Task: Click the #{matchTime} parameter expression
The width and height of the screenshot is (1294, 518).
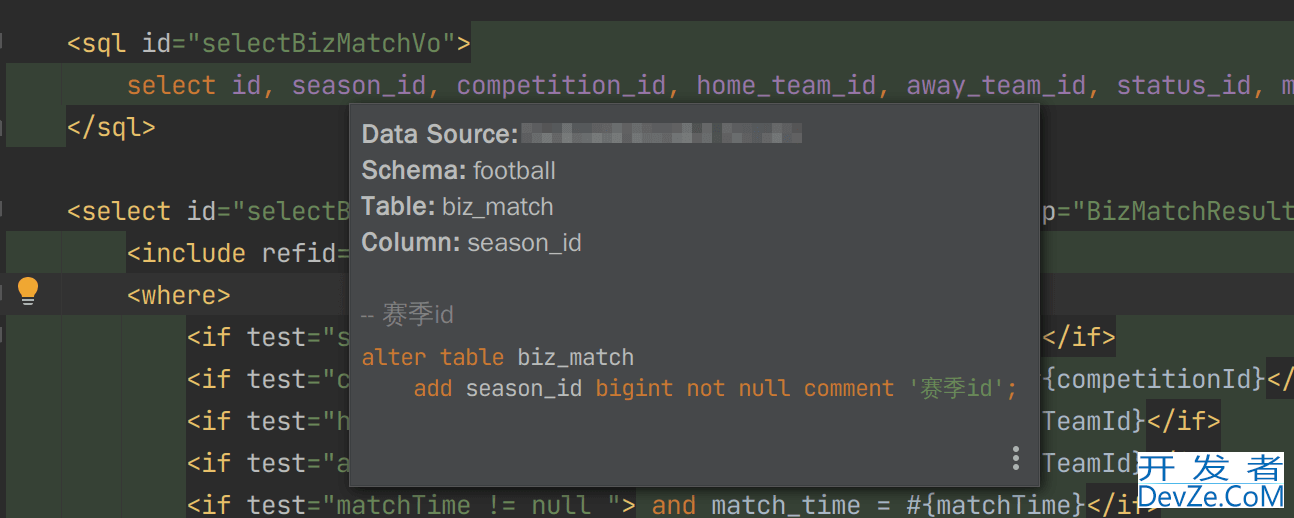Action: (x=995, y=504)
